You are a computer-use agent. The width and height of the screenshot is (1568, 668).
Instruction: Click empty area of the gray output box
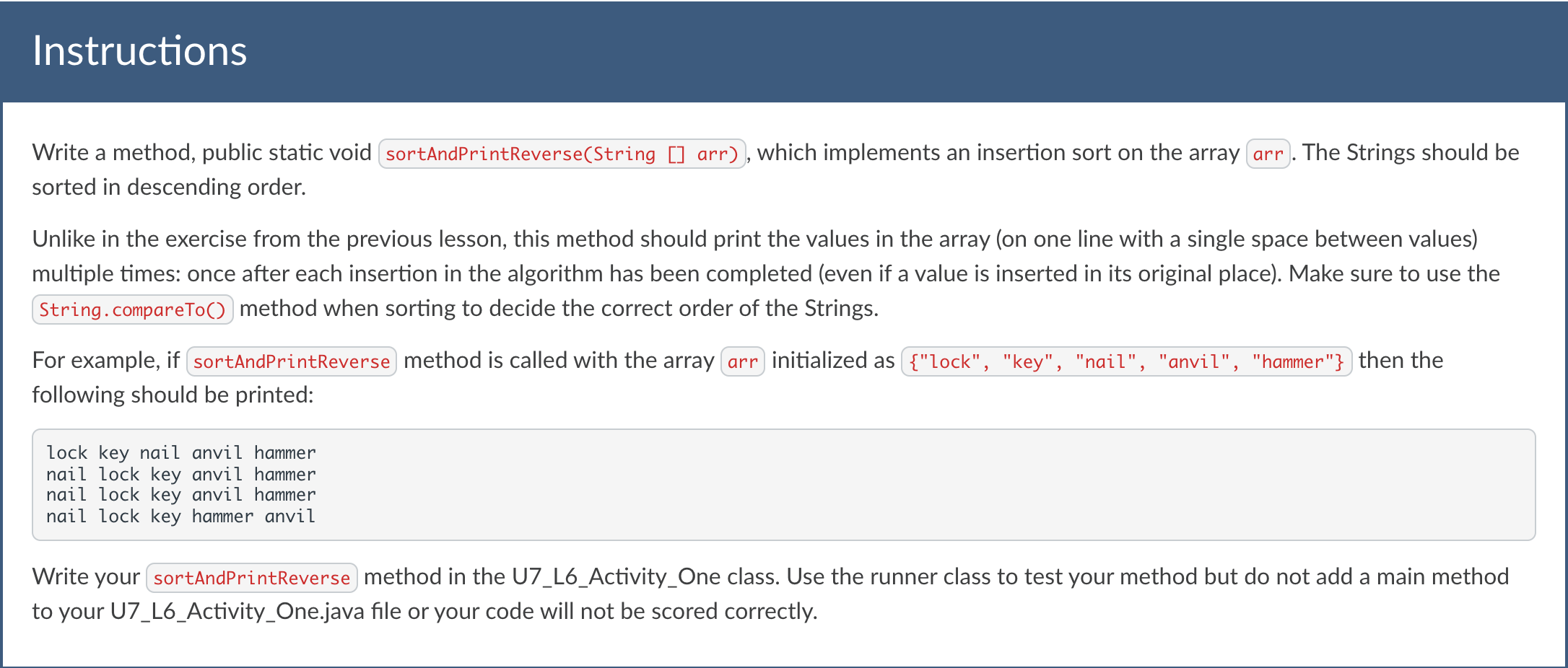(x=924, y=485)
